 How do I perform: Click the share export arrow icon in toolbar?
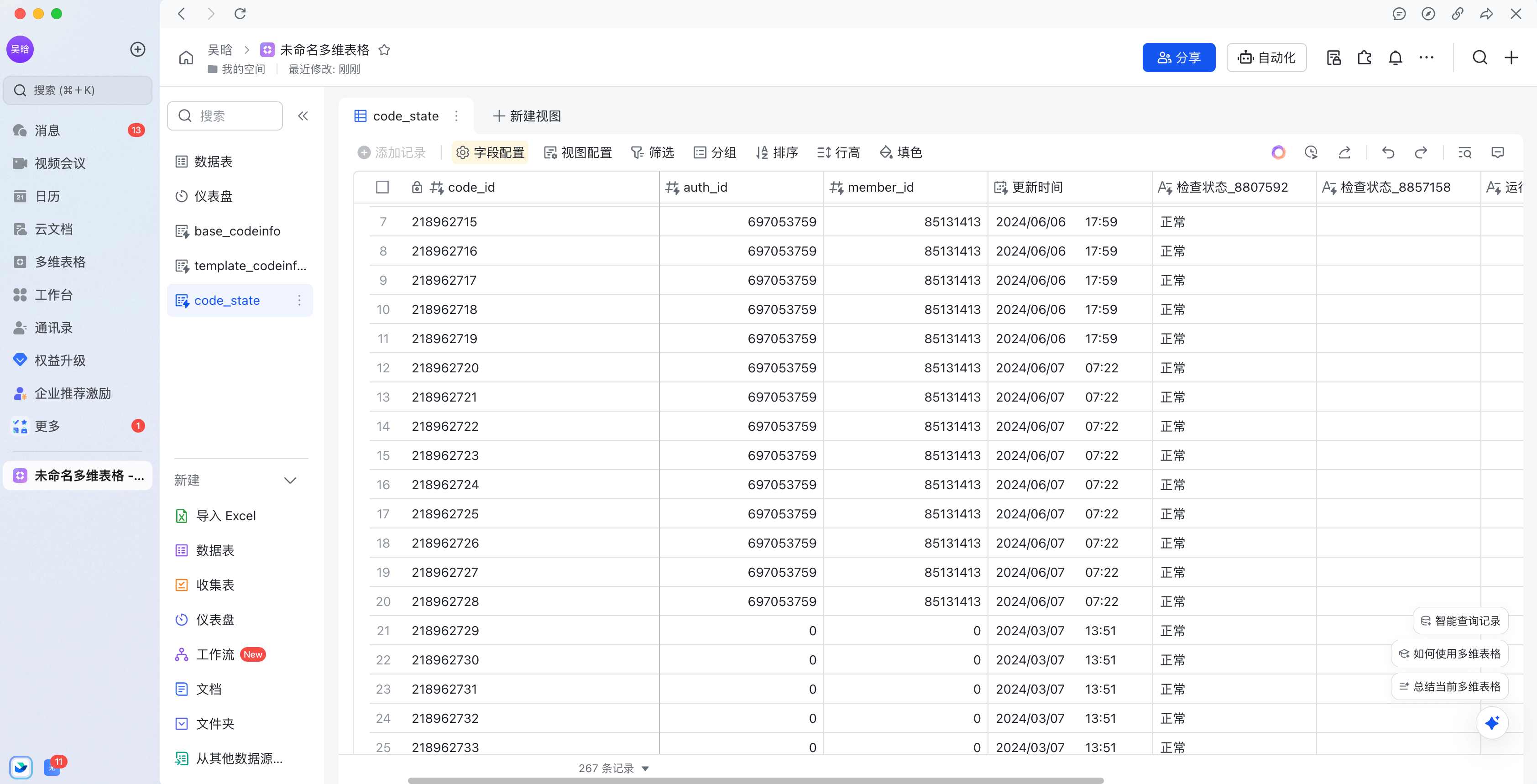[x=1344, y=152]
